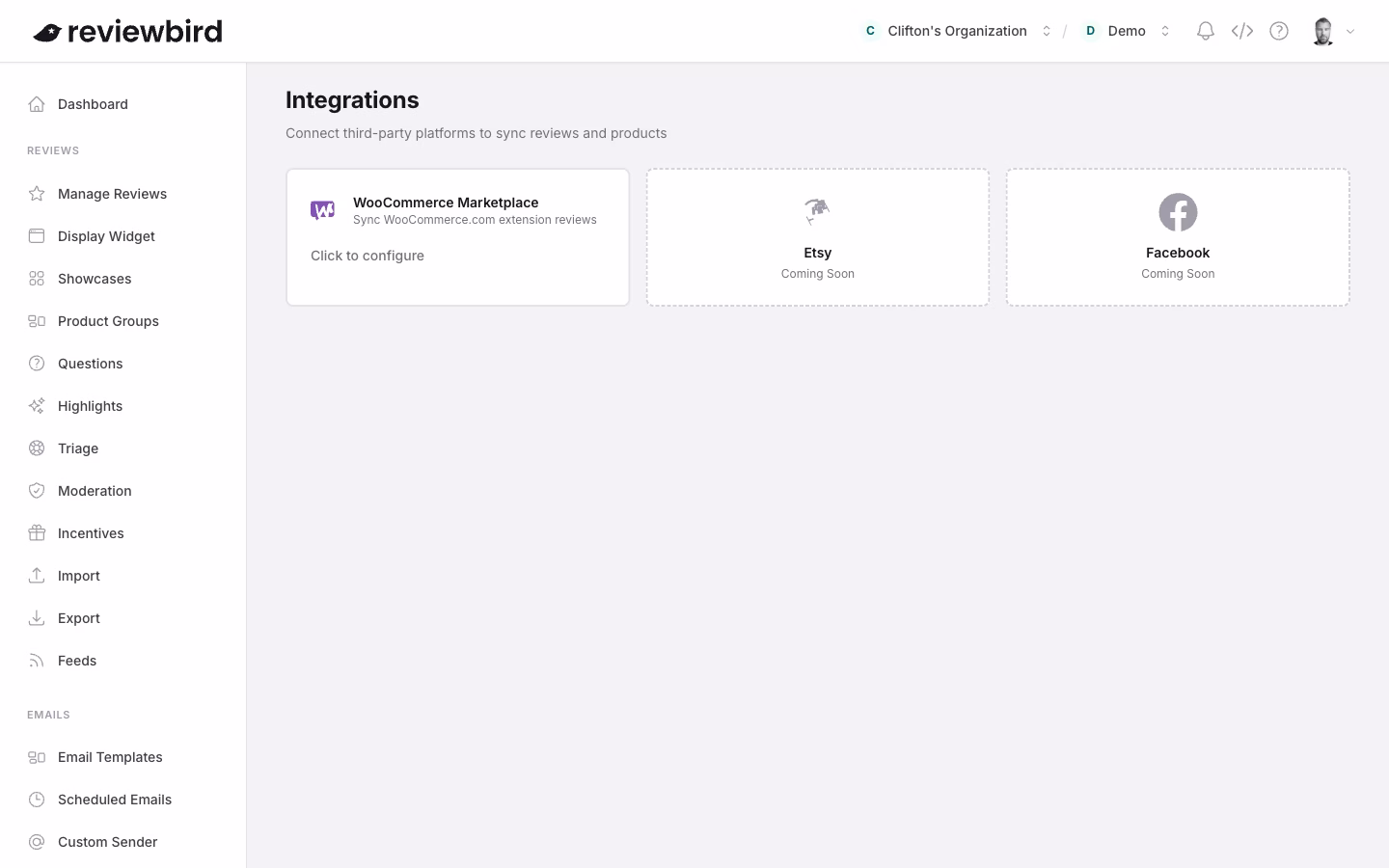Click the Facebook logo icon
Viewport: 1389px width, 868px height.
pos(1178,212)
